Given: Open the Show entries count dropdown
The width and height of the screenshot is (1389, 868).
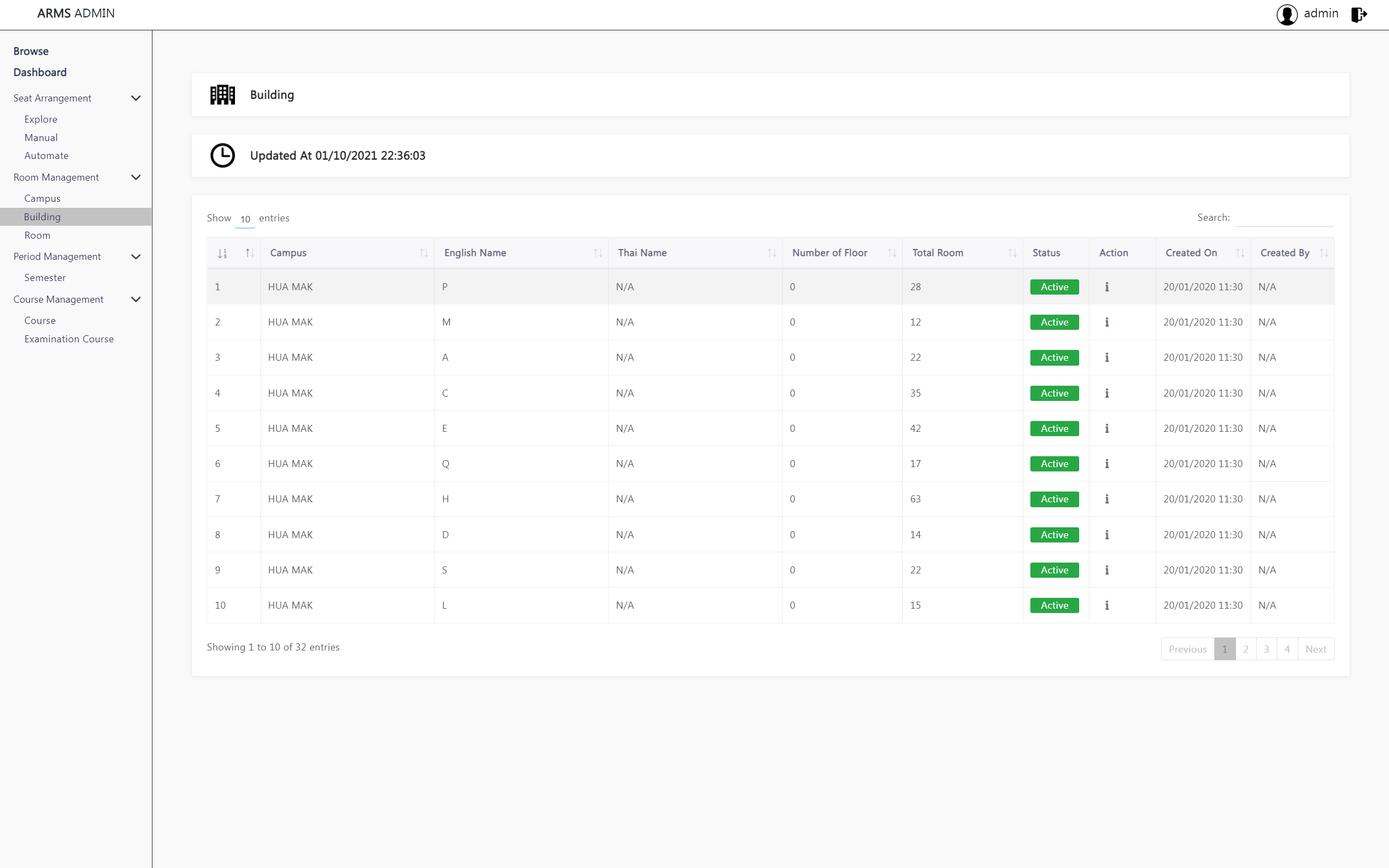Looking at the screenshot, I should point(245,219).
